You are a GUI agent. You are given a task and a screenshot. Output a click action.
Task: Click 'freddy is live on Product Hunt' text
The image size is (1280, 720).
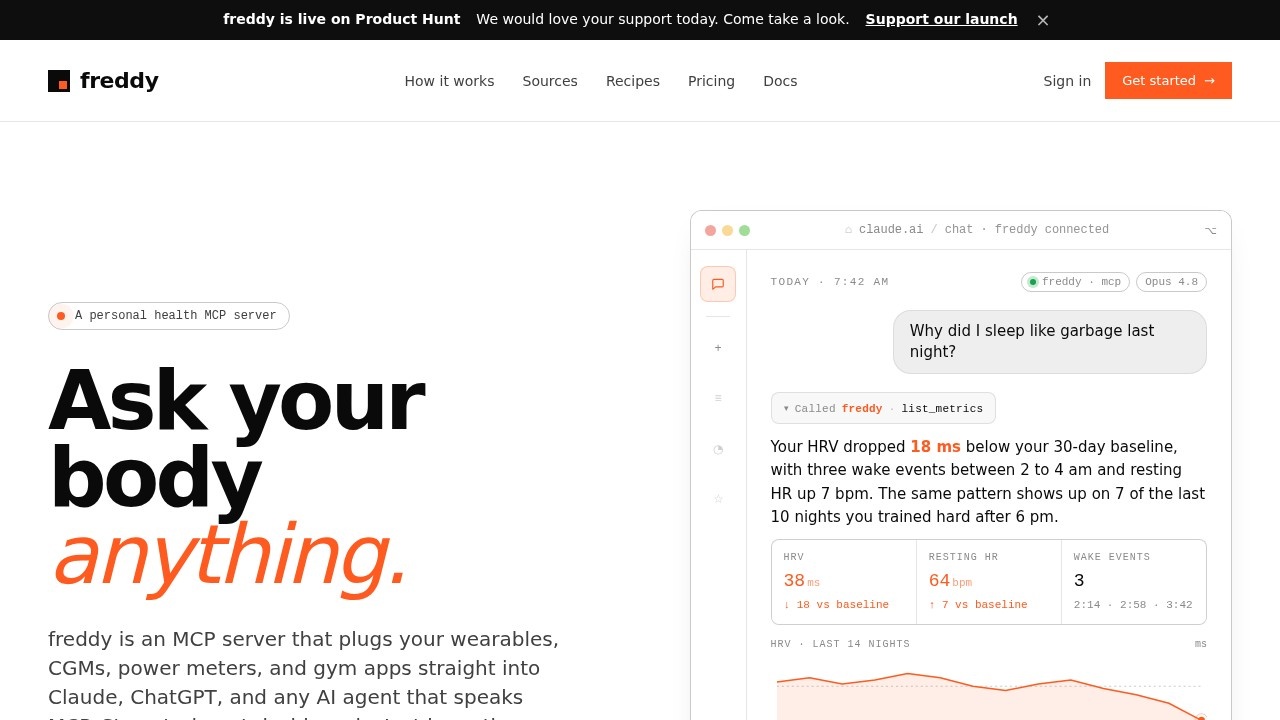(342, 19)
